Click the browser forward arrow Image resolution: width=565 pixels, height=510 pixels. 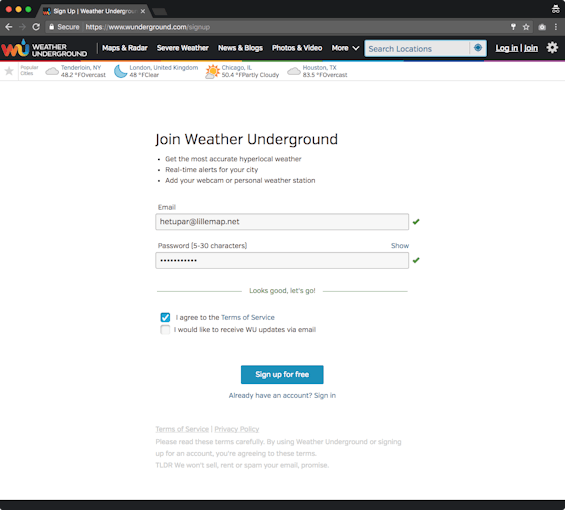22,27
